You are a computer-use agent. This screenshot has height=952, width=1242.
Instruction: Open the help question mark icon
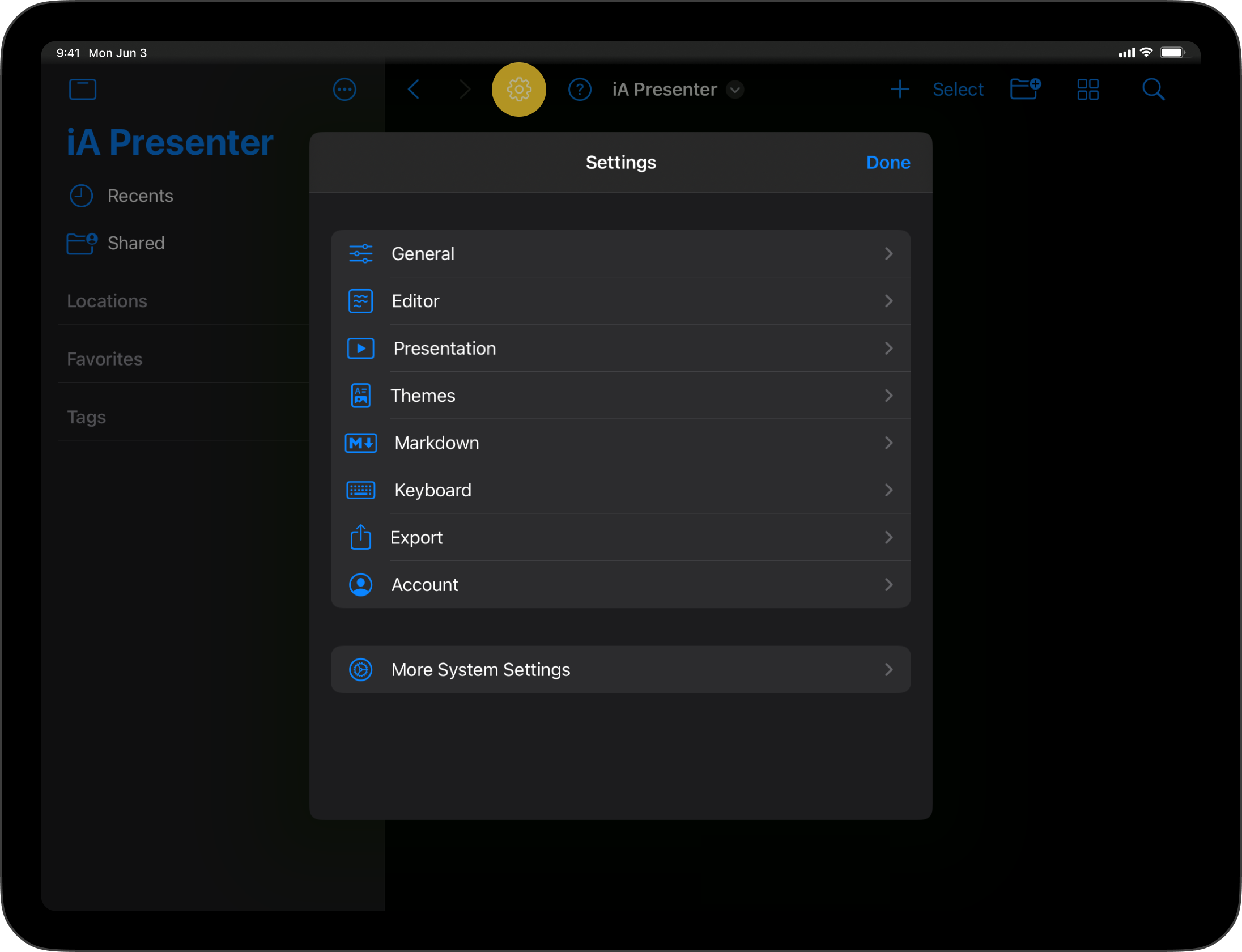pyautogui.click(x=580, y=90)
